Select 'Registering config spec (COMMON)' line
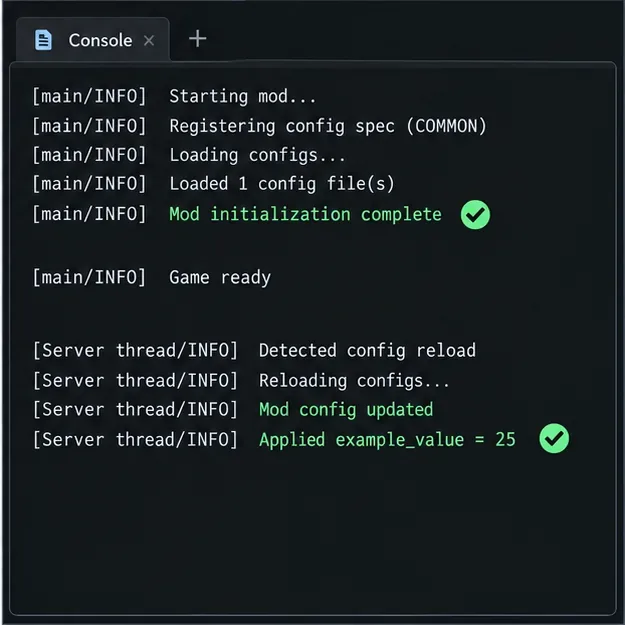 tap(259, 126)
